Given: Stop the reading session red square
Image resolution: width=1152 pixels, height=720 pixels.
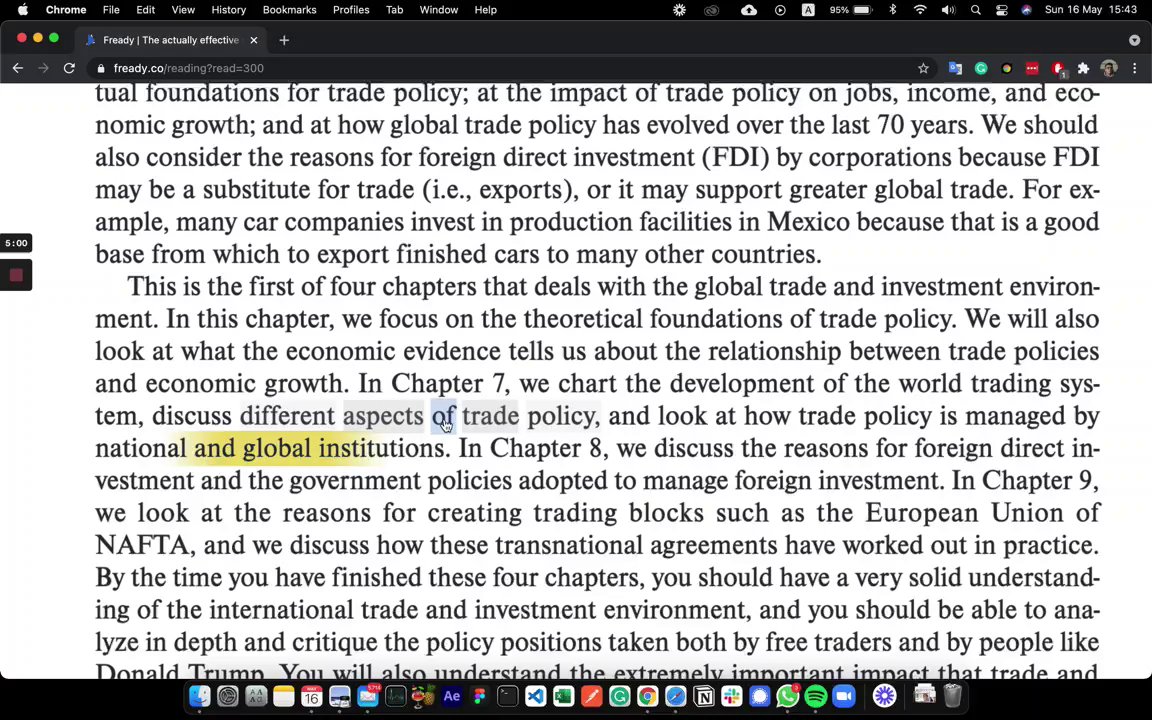Looking at the screenshot, I should point(16,276).
